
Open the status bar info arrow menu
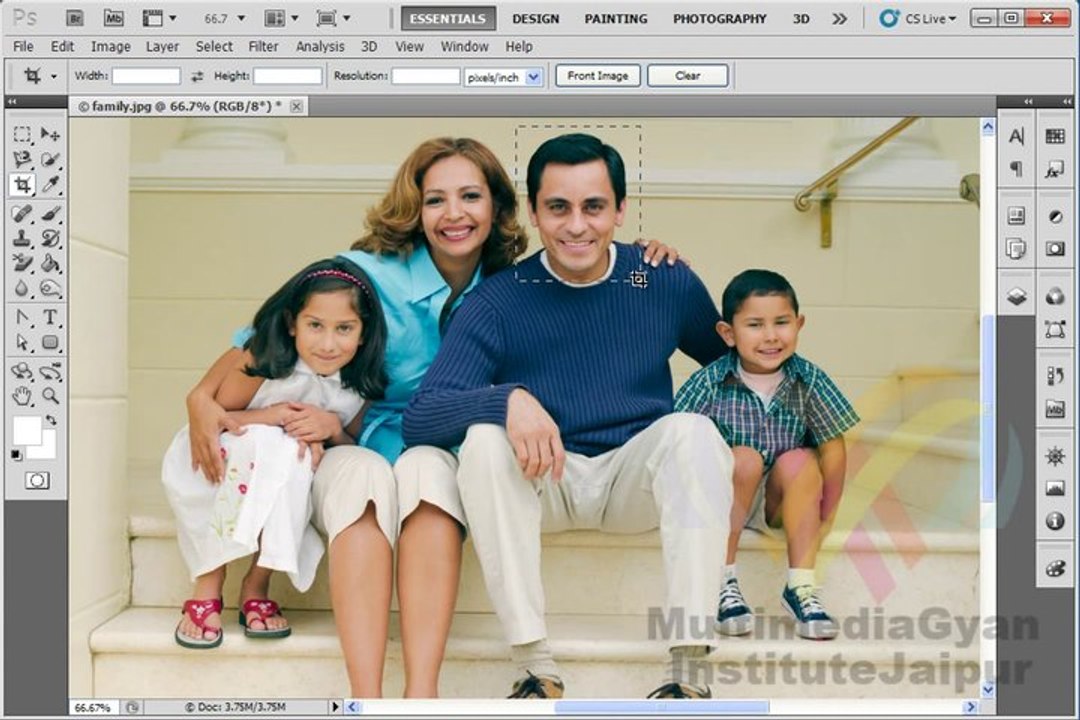pos(335,707)
